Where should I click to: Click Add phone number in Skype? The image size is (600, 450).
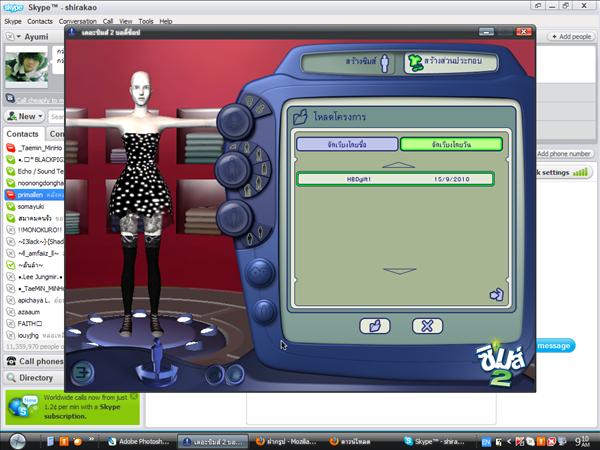(x=563, y=153)
